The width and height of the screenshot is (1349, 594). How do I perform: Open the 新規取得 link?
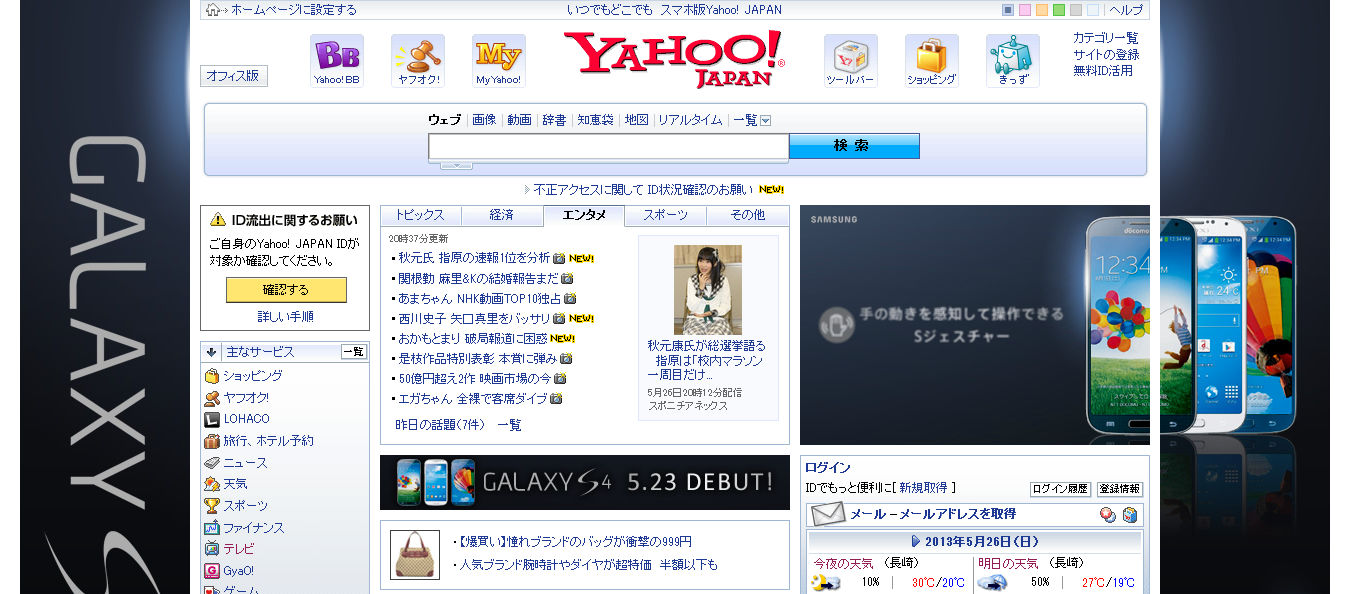(923, 488)
